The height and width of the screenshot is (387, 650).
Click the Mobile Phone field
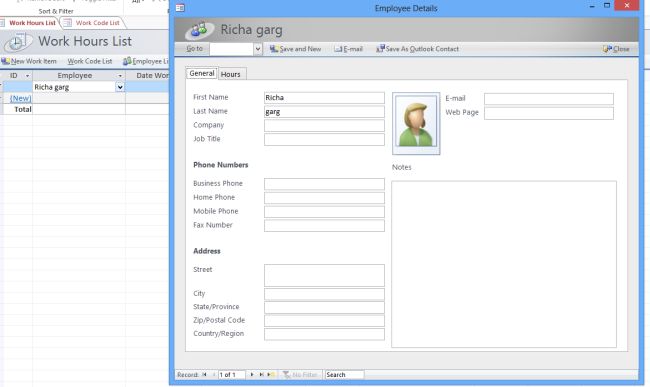click(x=324, y=212)
